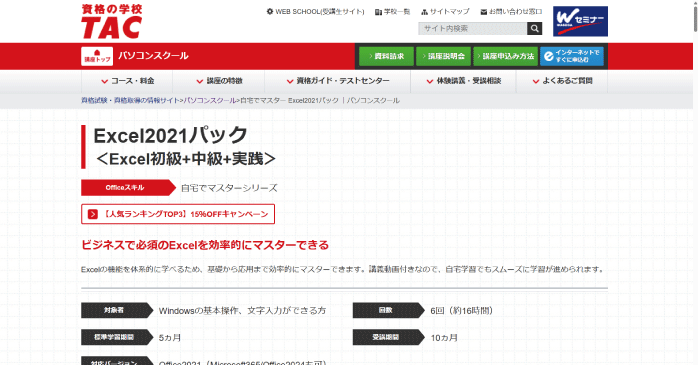Image resolution: width=698 pixels, height=365 pixels.
Task: Click the 対象者 label tag
Action: (x=117, y=310)
